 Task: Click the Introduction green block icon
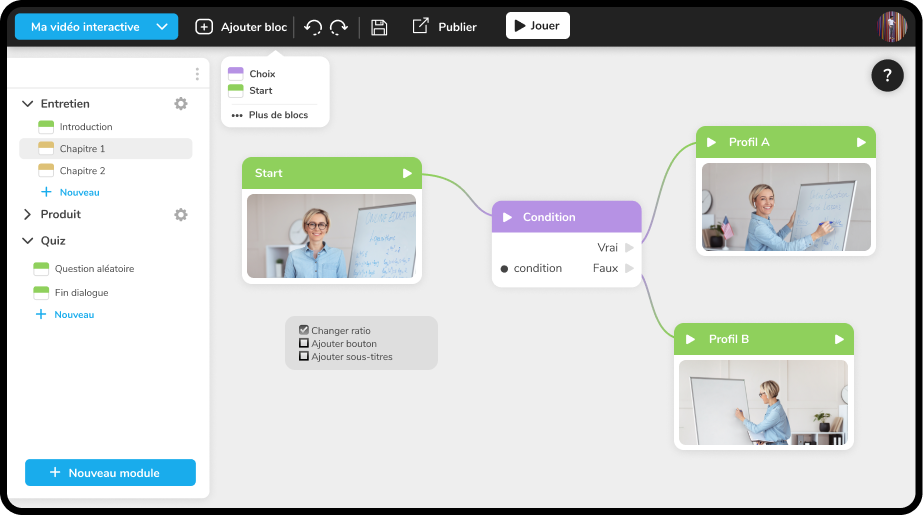(46, 127)
